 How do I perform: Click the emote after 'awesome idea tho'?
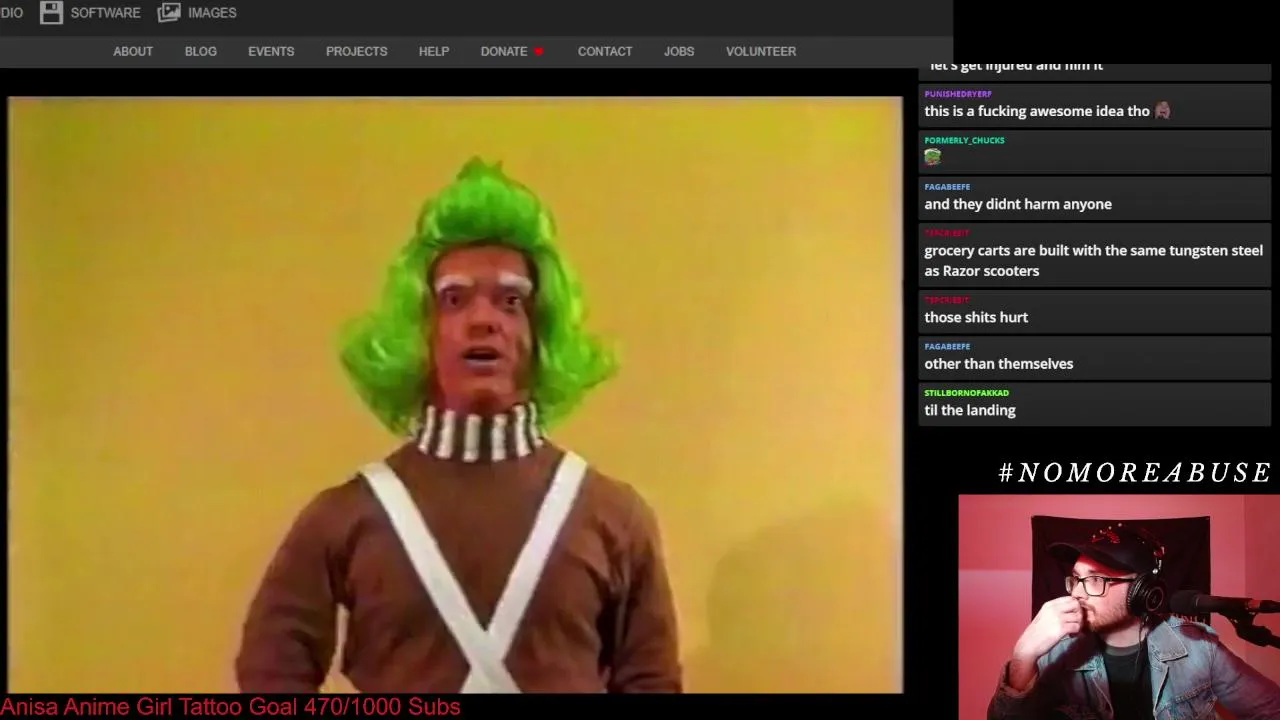click(1162, 111)
